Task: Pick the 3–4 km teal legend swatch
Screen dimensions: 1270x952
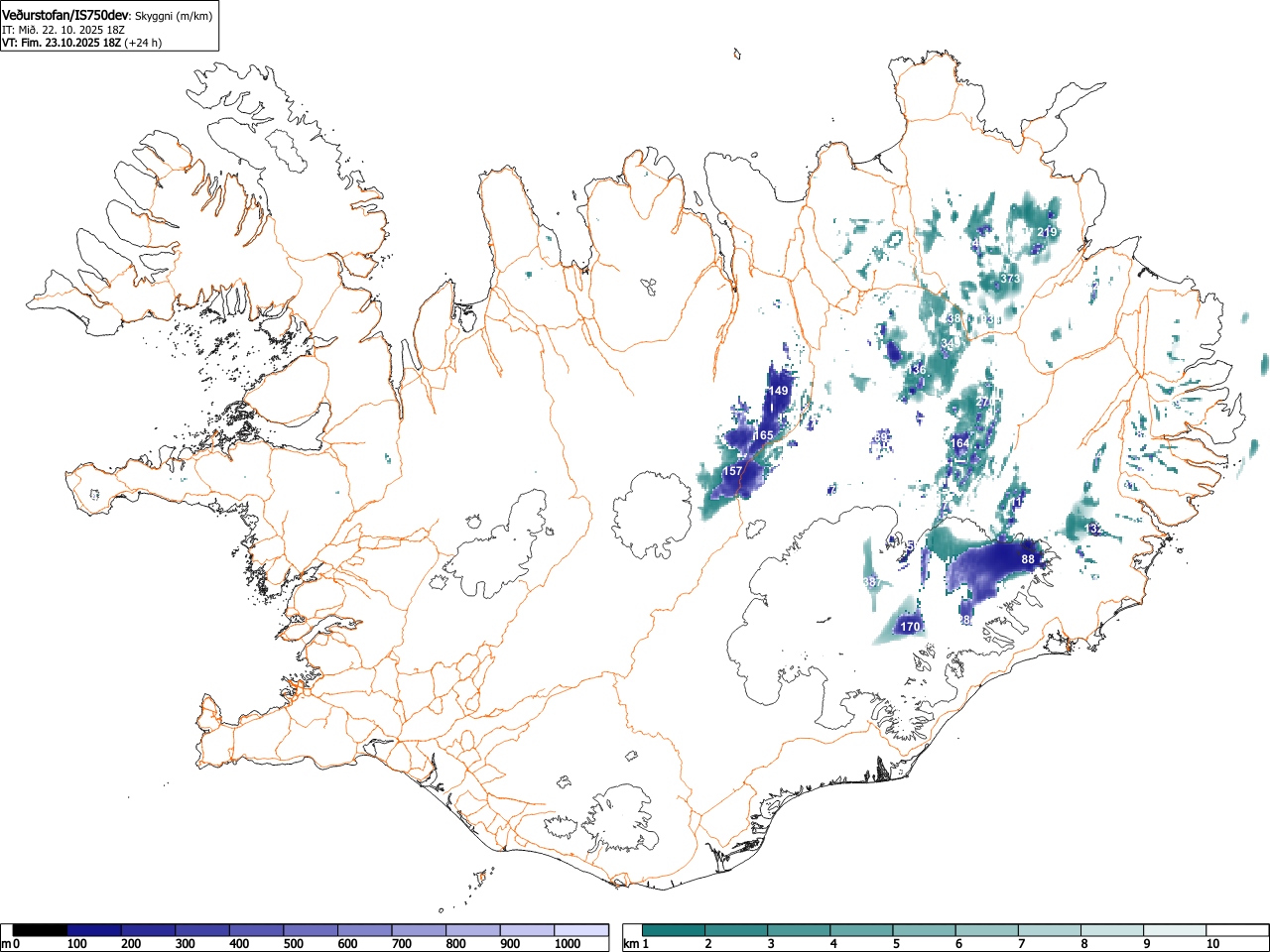Action: [799, 930]
